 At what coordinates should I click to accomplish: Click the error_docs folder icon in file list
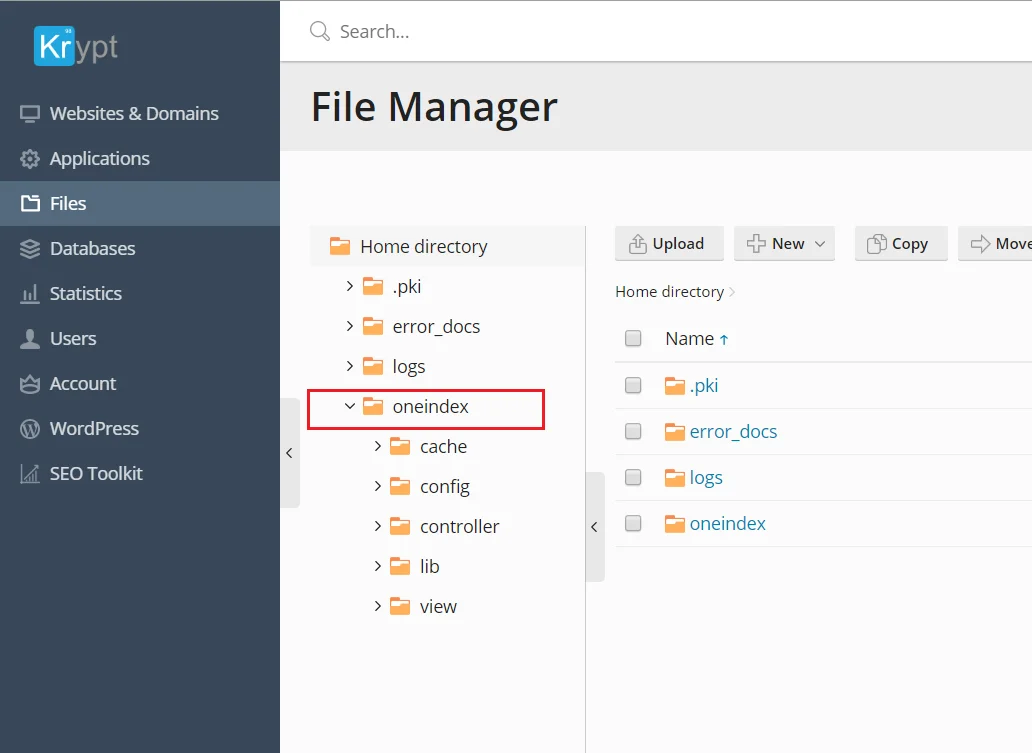tap(675, 432)
